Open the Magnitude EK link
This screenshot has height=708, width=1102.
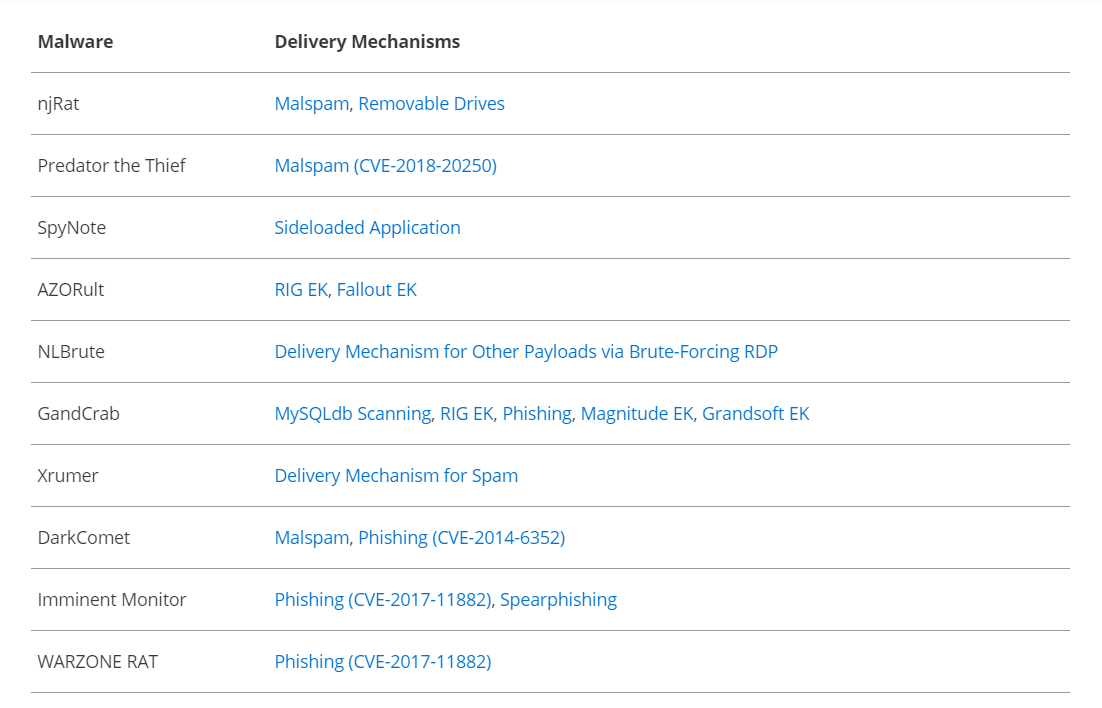636,414
